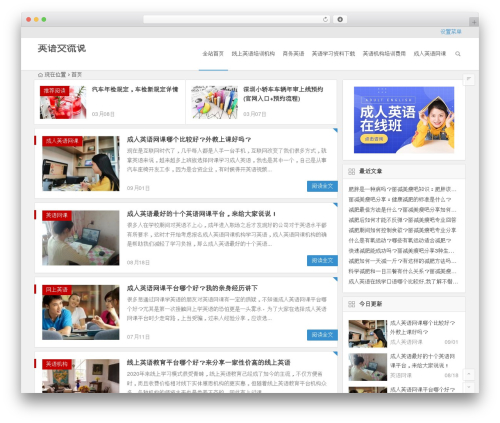
Task: Click the red 英语网课 category tag
Action: [x=56, y=215]
